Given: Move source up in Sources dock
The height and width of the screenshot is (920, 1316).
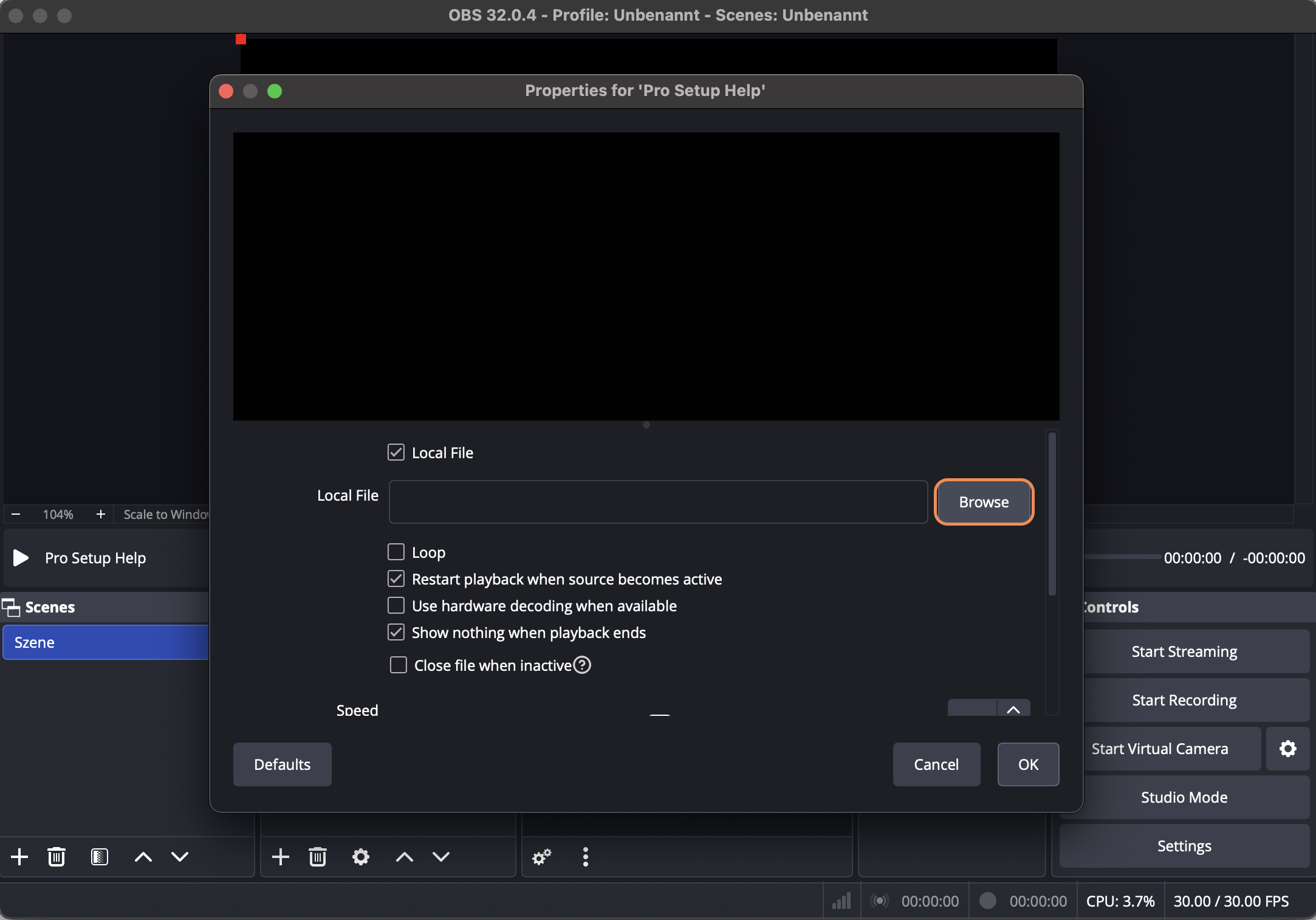Looking at the screenshot, I should pyautogui.click(x=405, y=857).
